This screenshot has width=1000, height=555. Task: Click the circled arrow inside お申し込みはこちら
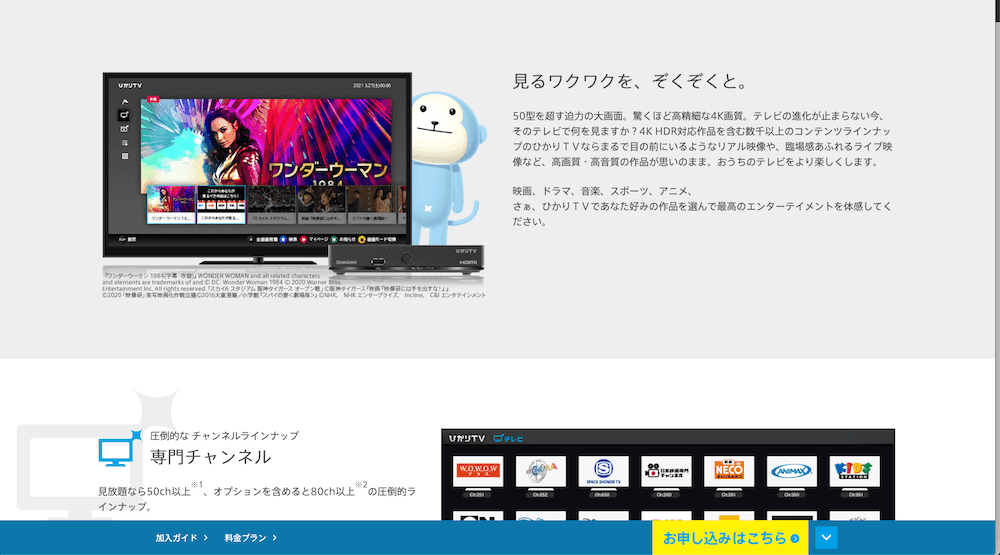click(x=795, y=538)
